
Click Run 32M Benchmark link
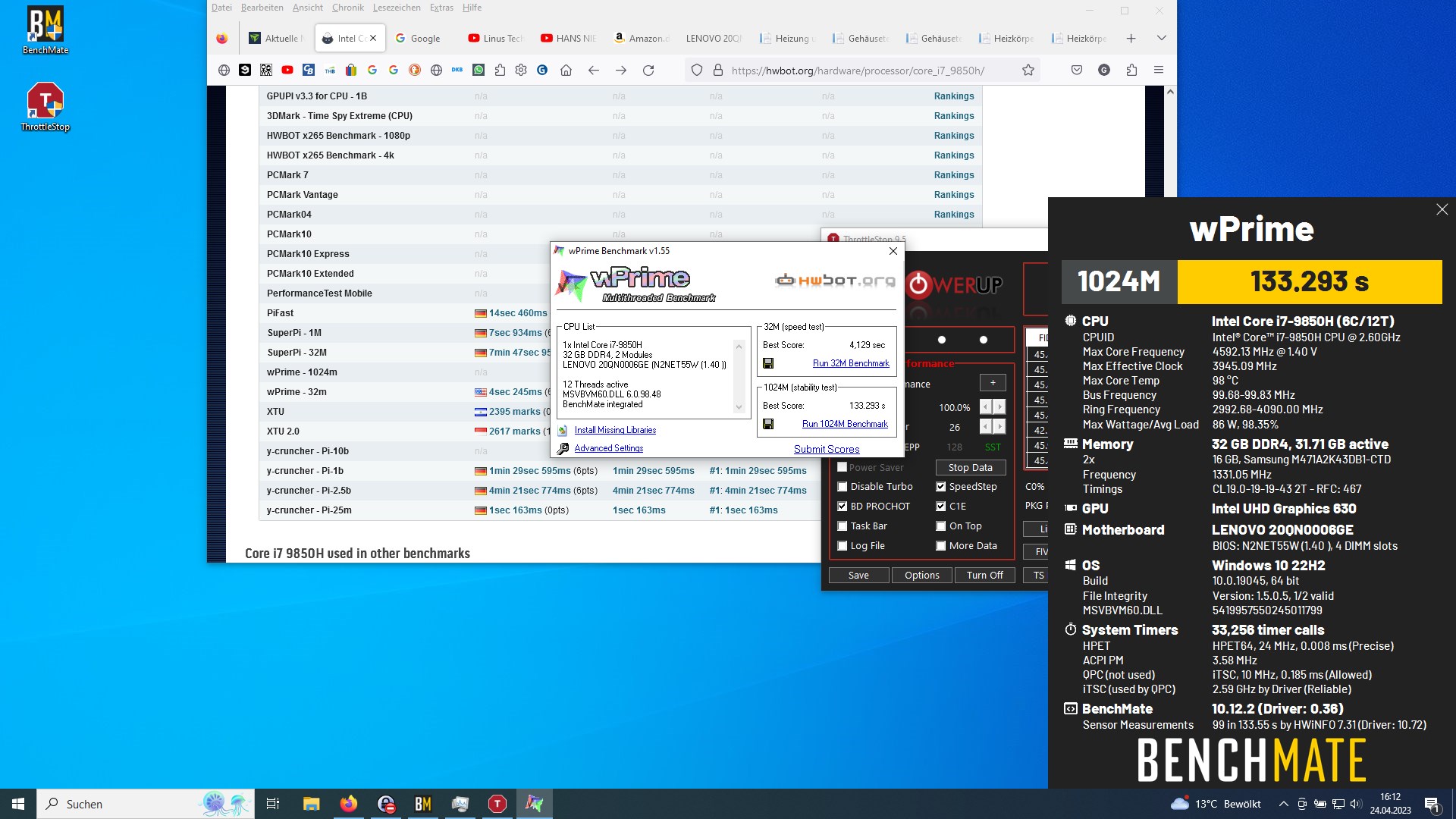(x=851, y=363)
